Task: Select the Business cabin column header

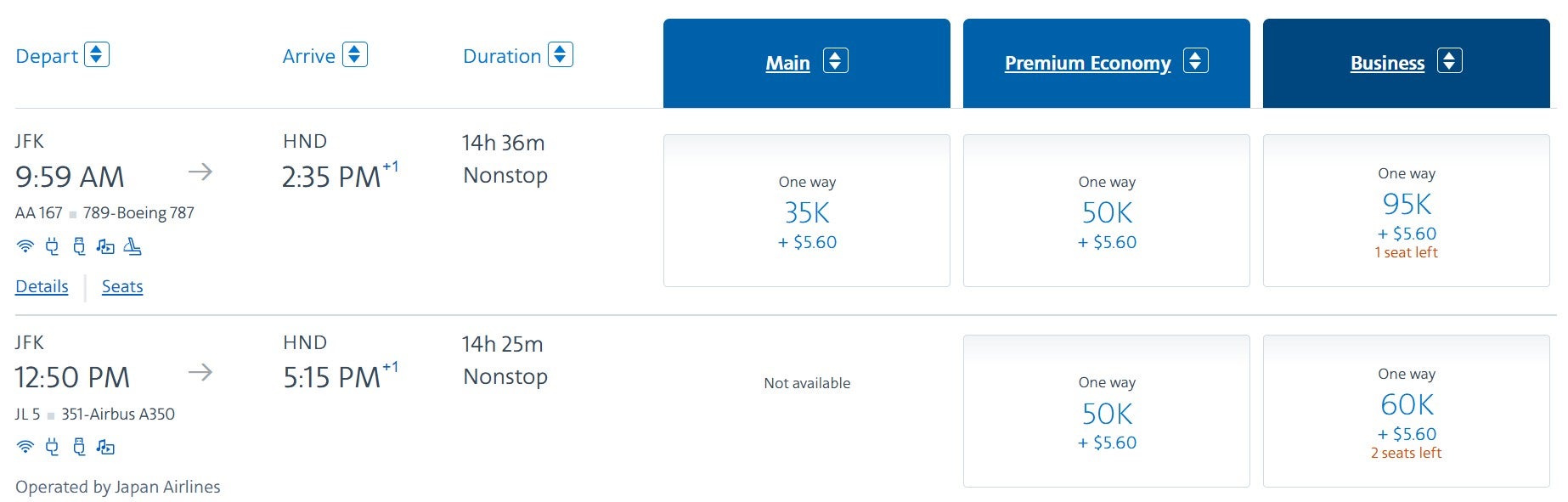Action: click(x=1386, y=62)
